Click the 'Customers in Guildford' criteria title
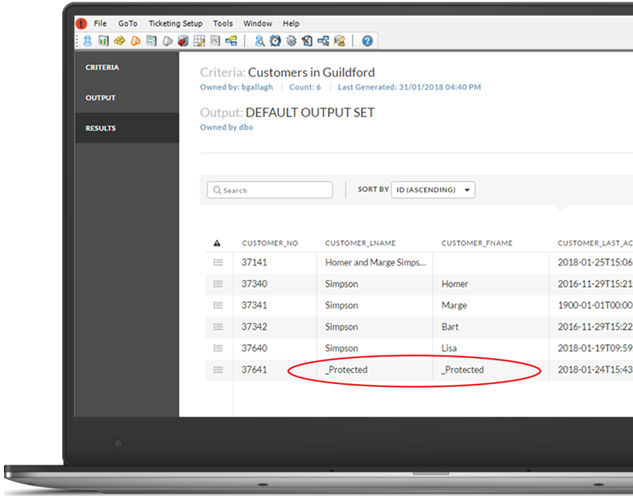The width and height of the screenshot is (633, 496). 311,72
